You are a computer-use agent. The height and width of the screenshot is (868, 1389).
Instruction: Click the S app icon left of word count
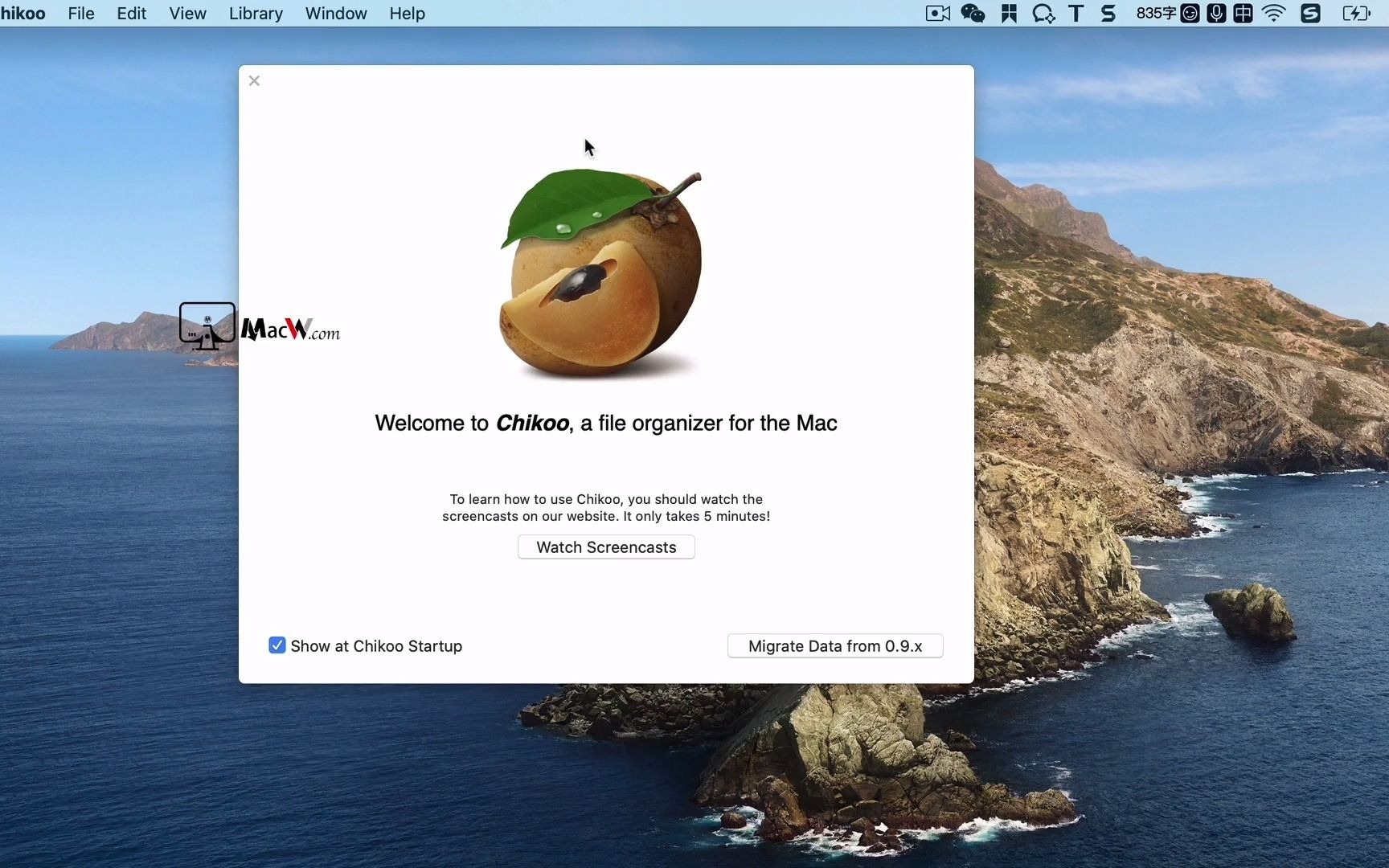click(1108, 14)
